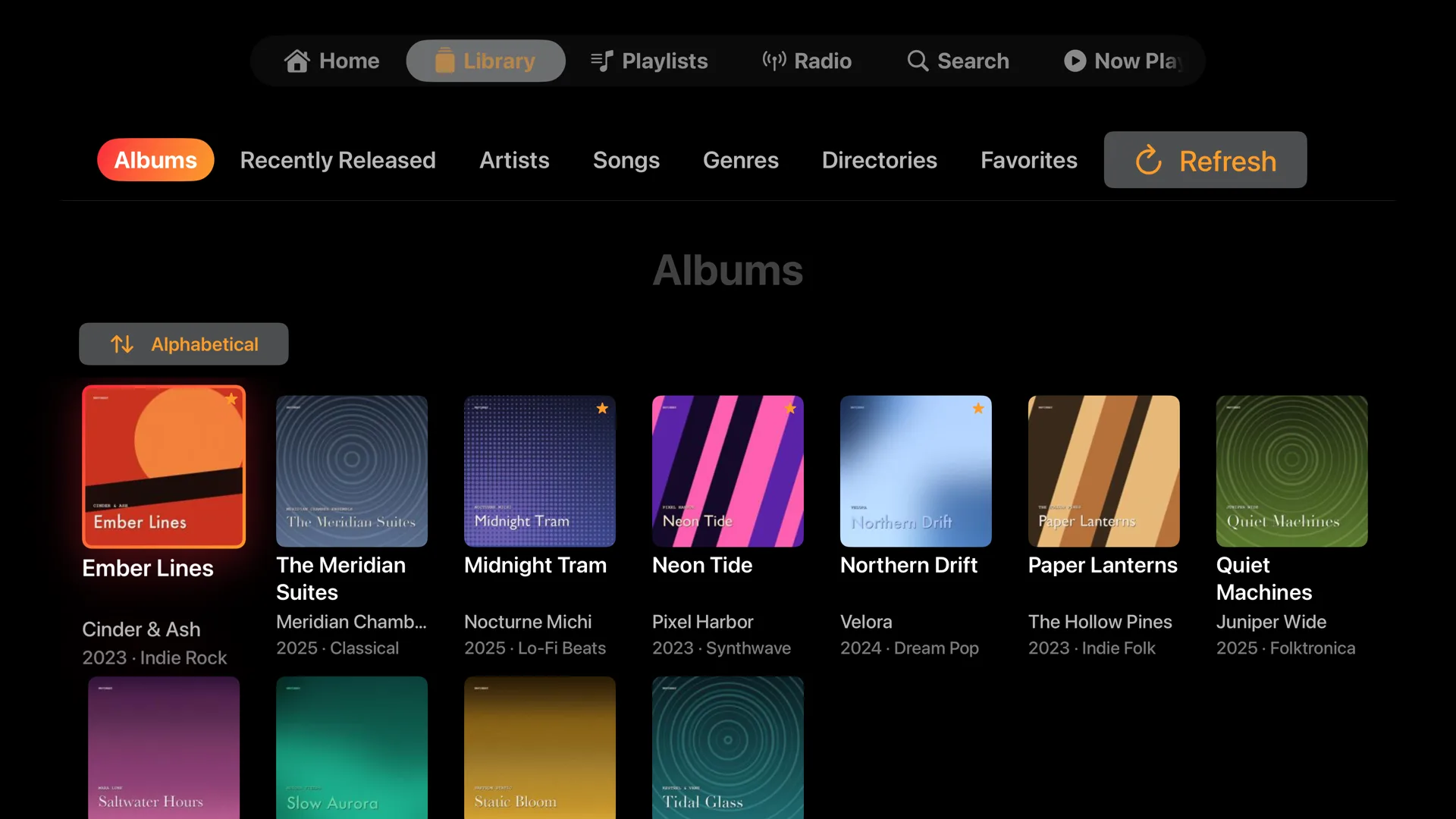Click the Radio broadcast icon
The width and height of the screenshot is (1456, 819).
773,61
